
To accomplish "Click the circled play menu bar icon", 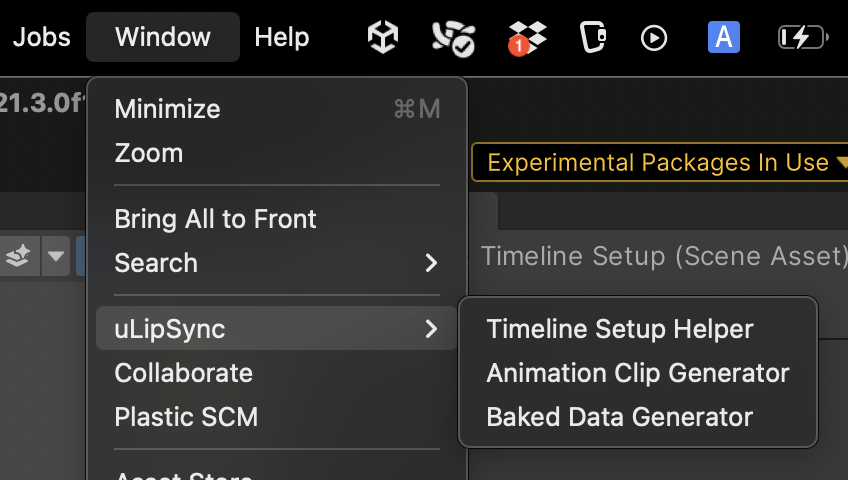I will tap(653, 38).
